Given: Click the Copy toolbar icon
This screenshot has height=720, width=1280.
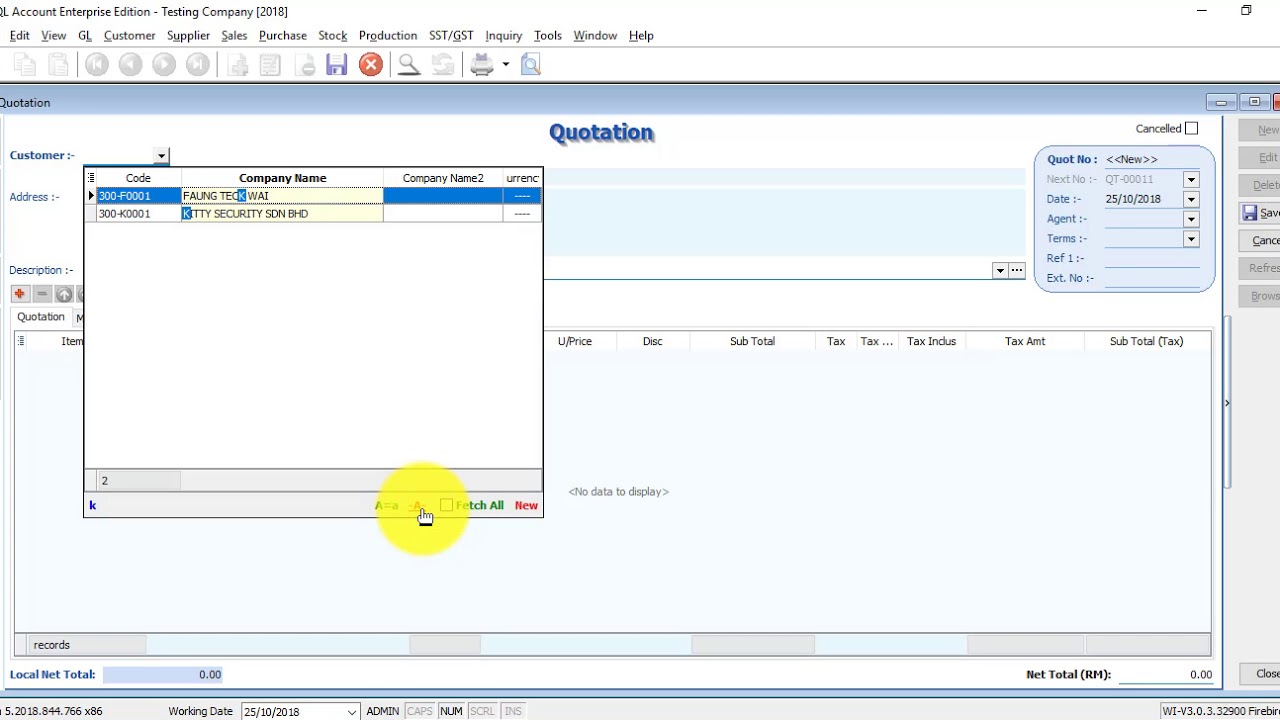Looking at the screenshot, I should [25, 65].
